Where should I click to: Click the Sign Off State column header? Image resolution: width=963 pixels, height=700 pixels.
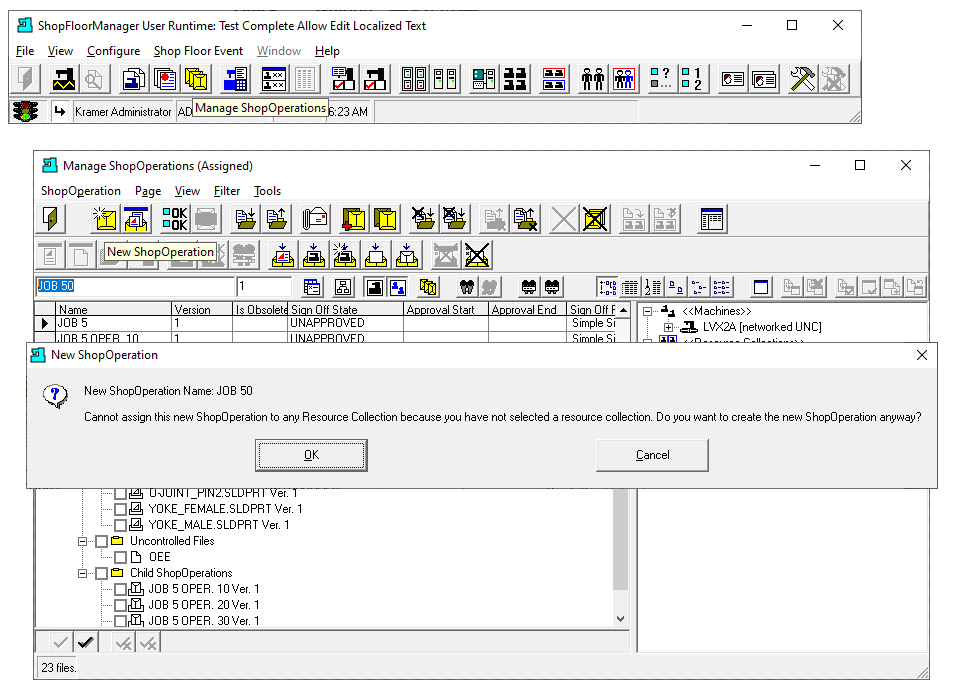pyautogui.click(x=346, y=309)
